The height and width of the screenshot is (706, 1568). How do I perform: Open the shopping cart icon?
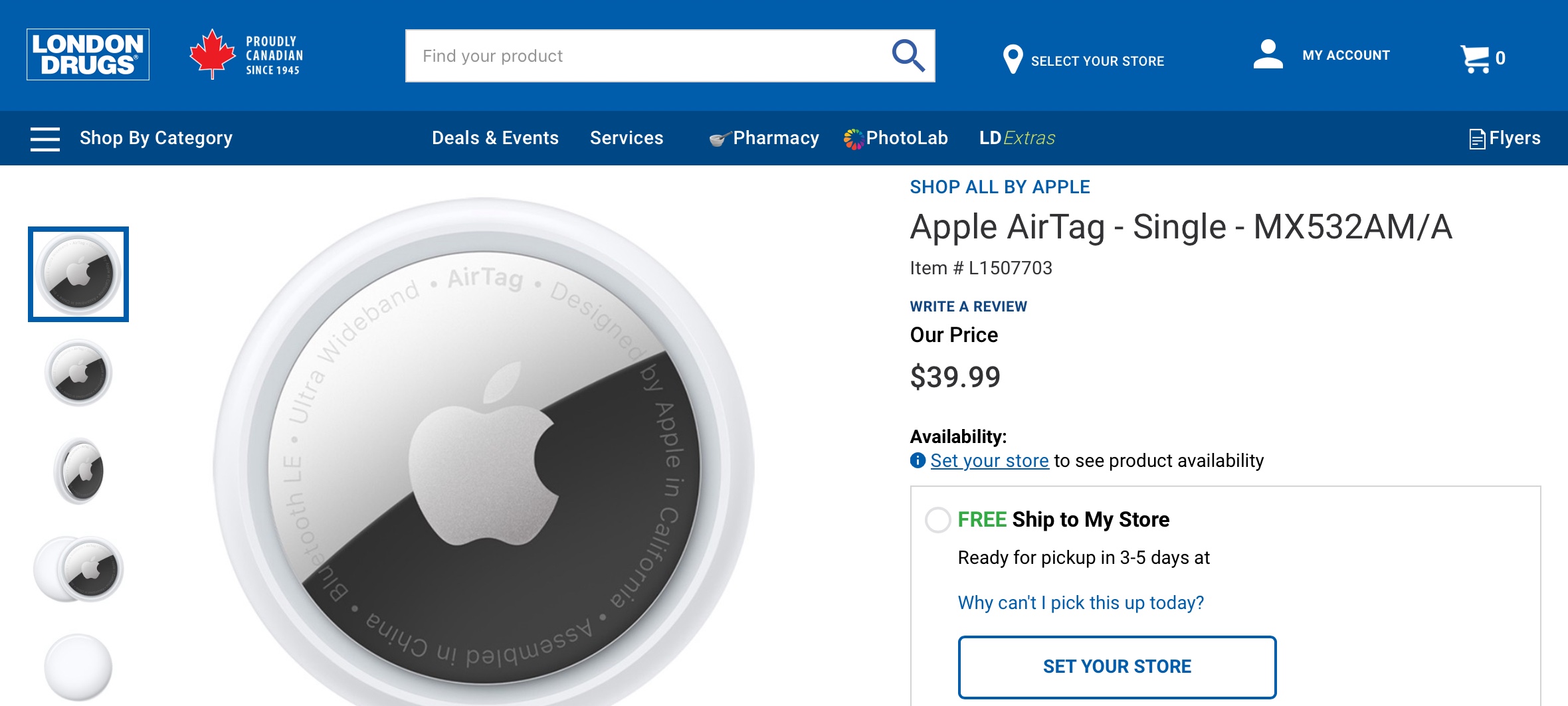pos(1475,58)
